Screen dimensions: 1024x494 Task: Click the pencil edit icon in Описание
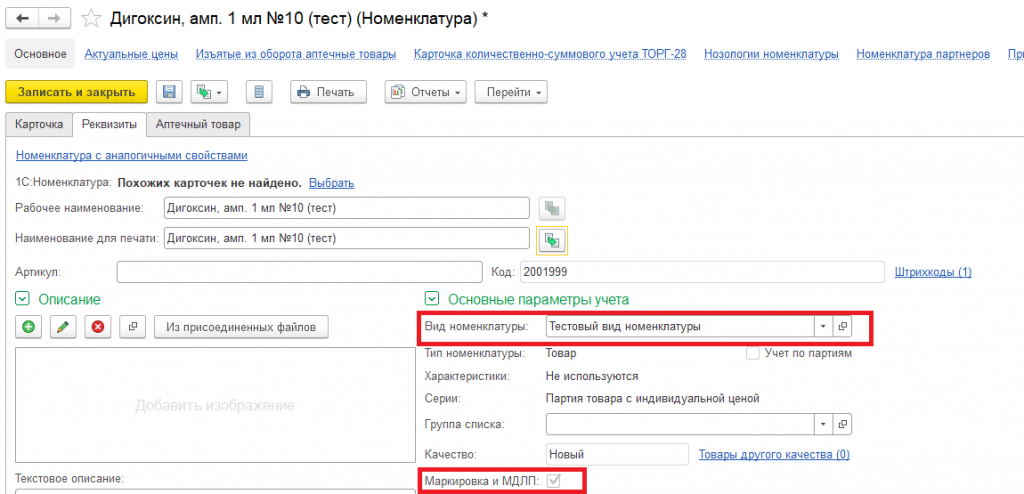(x=63, y=327)
